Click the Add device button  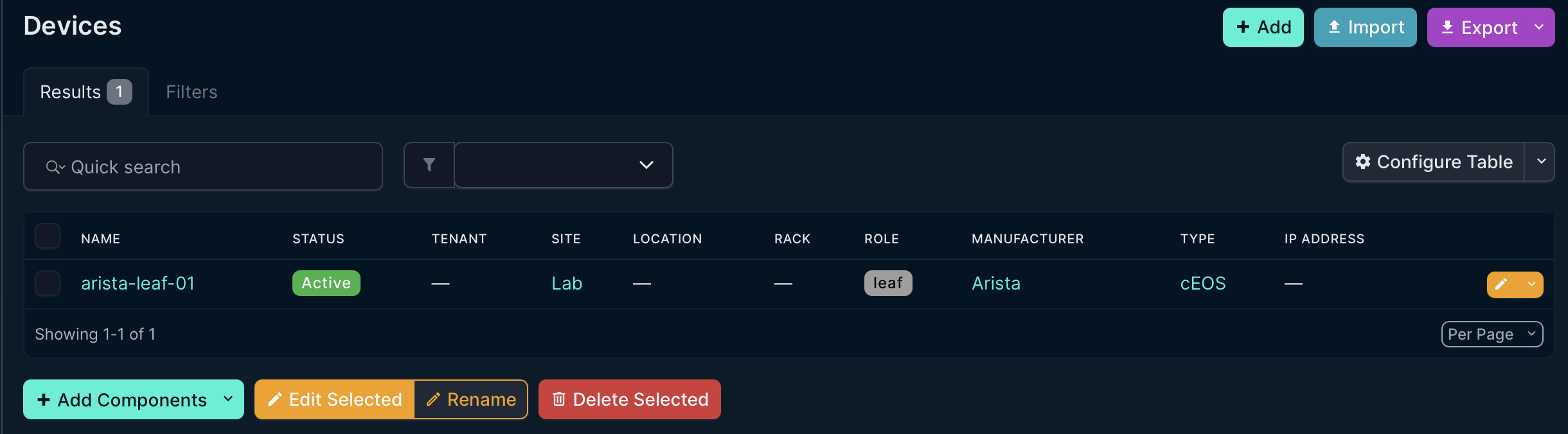point(1263,27)
